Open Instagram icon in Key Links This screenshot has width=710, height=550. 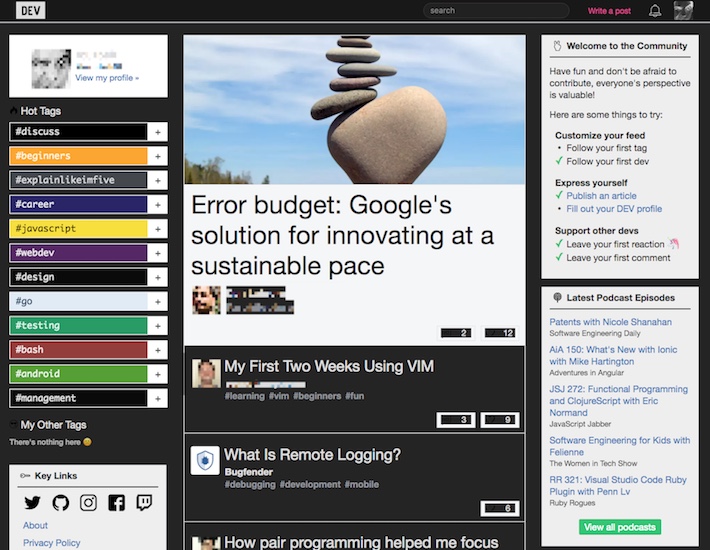click(x=88, y=502)
